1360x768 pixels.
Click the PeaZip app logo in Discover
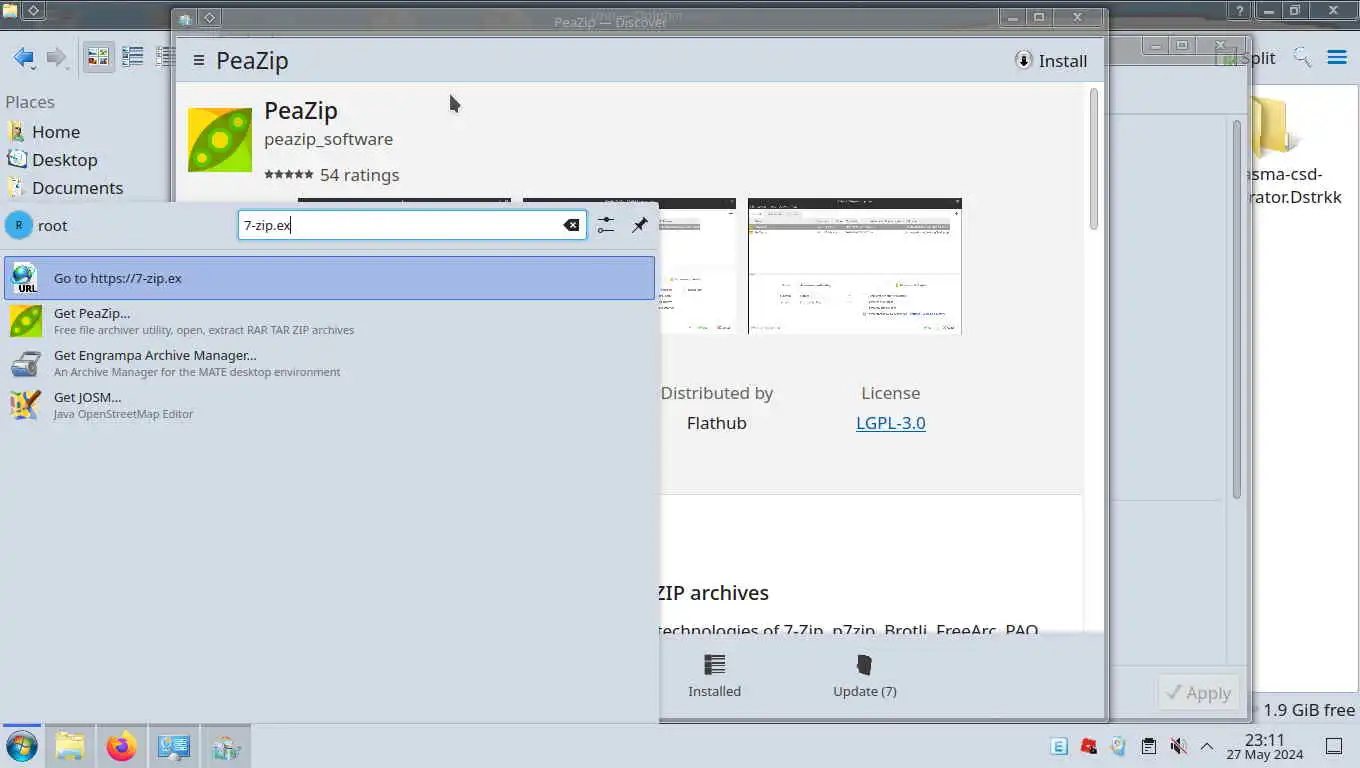(220, 140)
